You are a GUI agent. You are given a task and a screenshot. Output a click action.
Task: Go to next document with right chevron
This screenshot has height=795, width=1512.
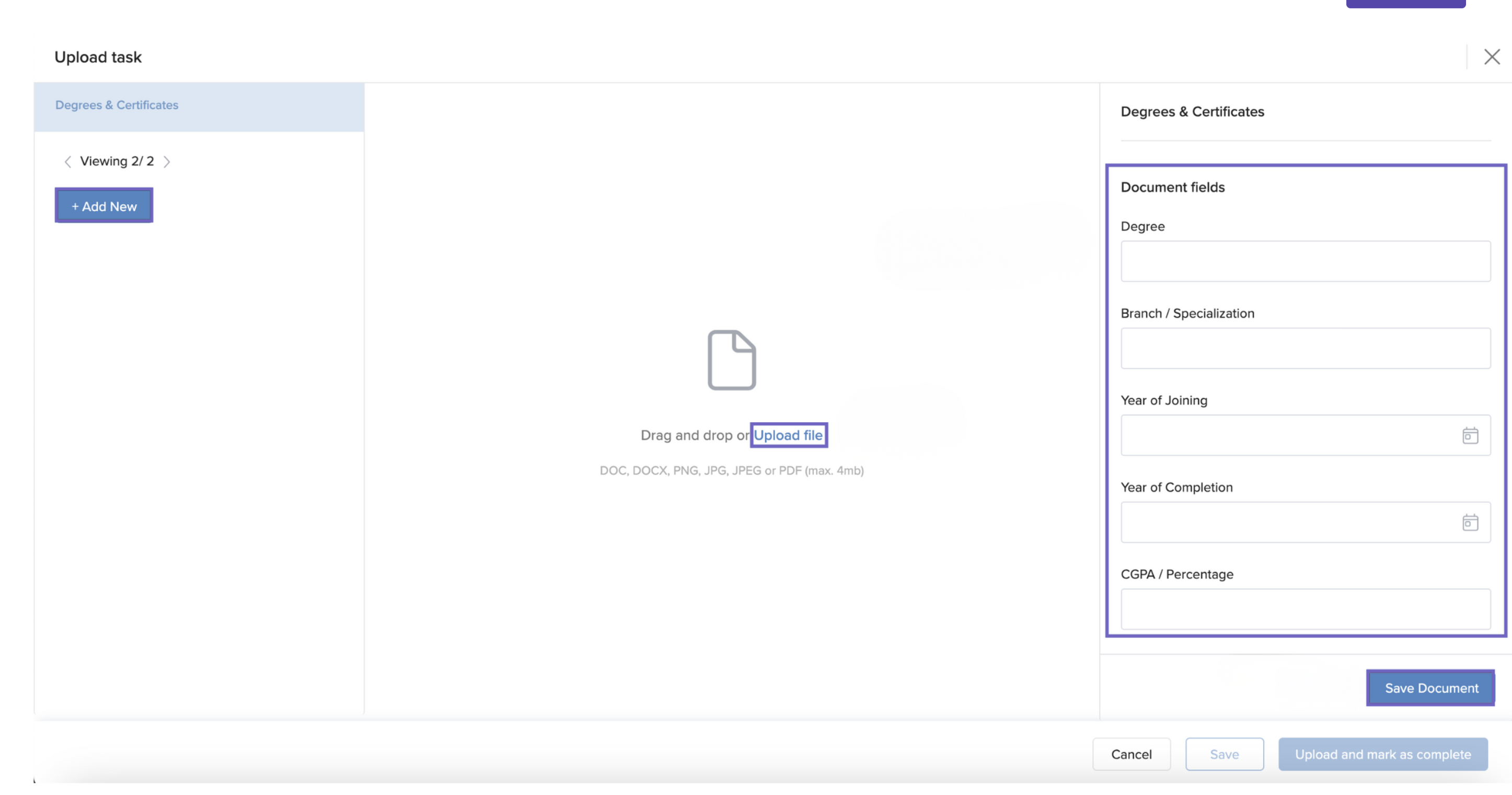tap(167, 162)
